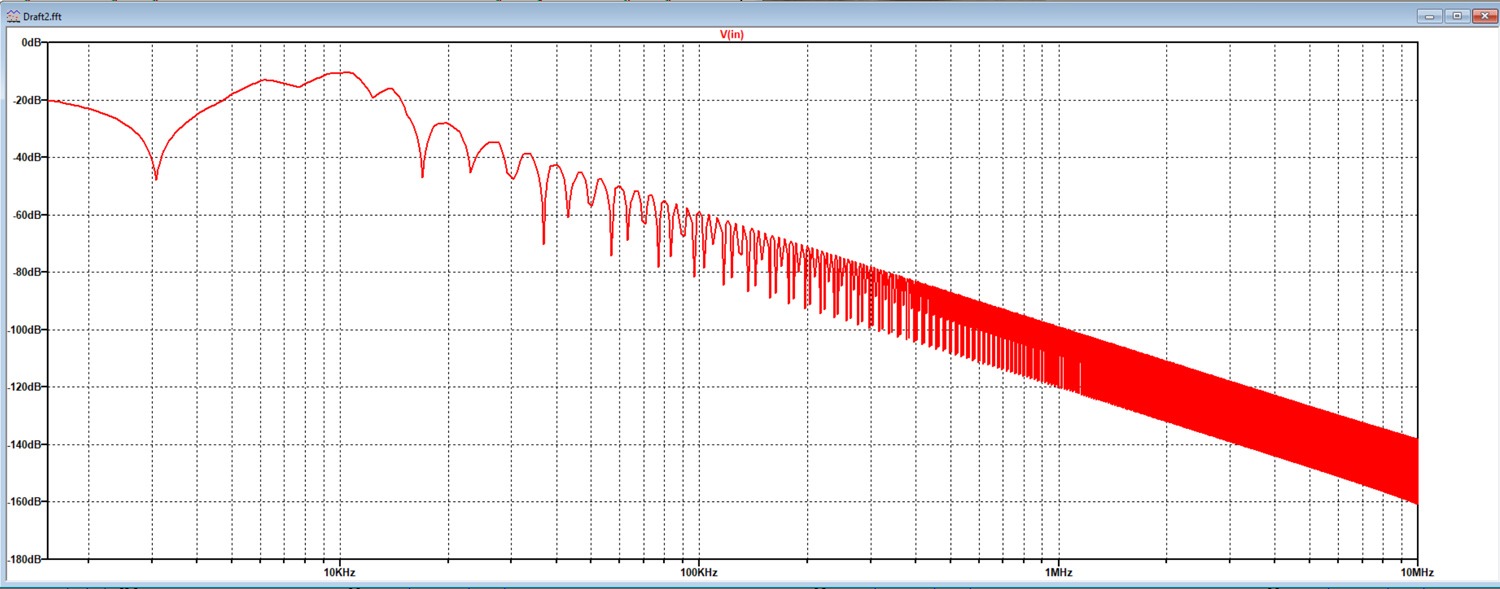The width and height of the screenshot is (1500, 589).
Task: Minimize the Draft2.fft window
Action: (x=1432, y=16)
